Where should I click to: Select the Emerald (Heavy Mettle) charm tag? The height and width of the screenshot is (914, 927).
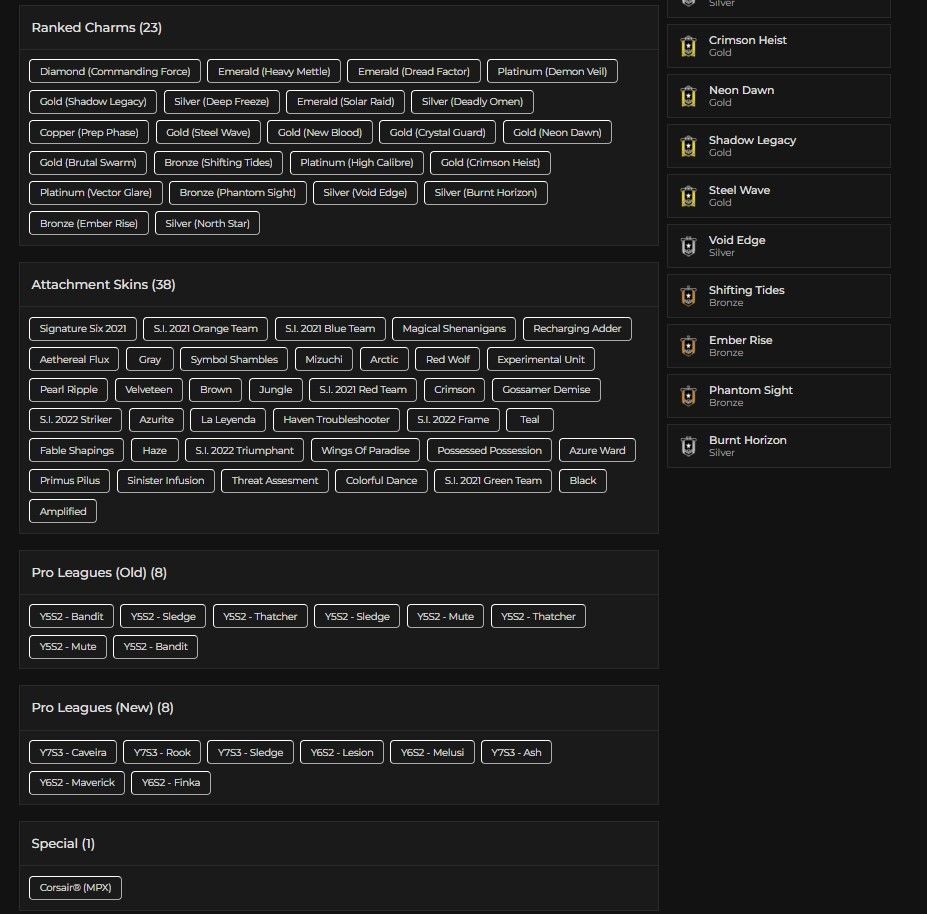click(x=274, y=71)
